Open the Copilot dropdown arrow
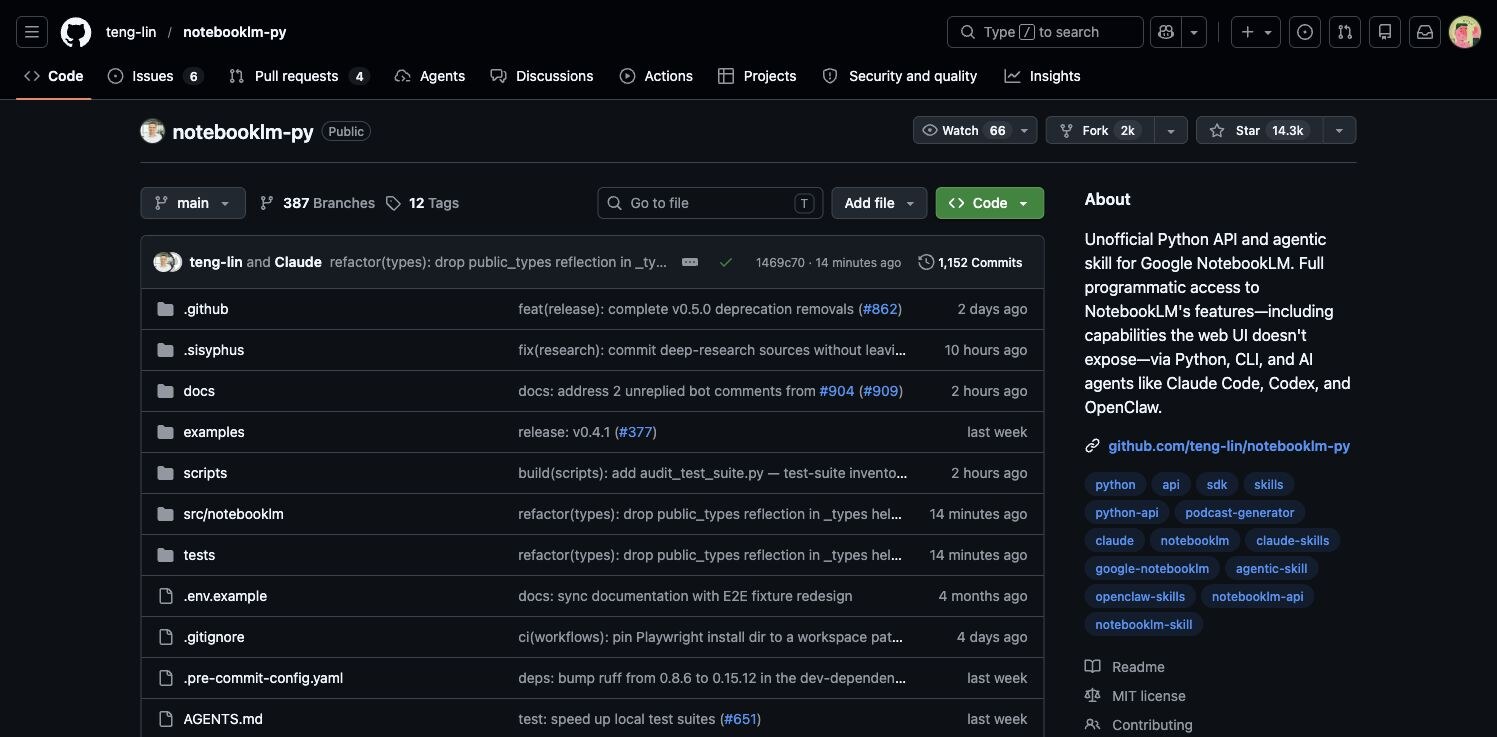 [x=1194, y=32]
